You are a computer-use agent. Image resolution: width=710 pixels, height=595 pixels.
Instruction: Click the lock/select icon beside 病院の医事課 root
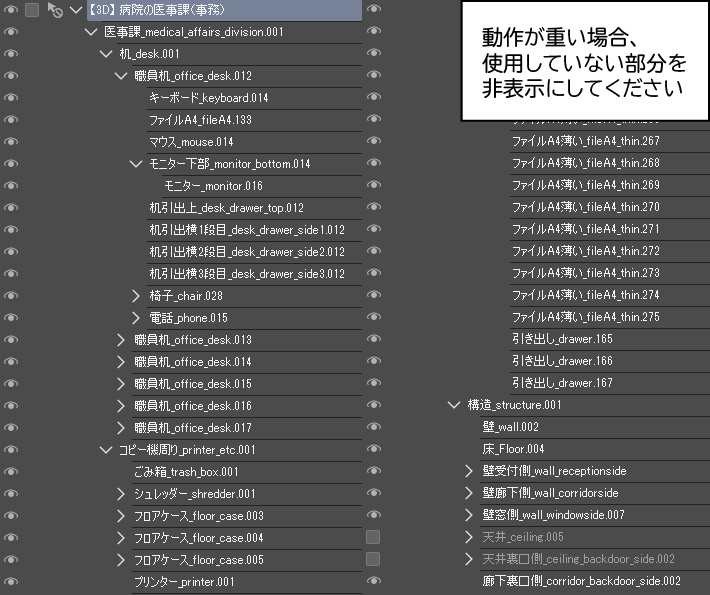point(55,10)
